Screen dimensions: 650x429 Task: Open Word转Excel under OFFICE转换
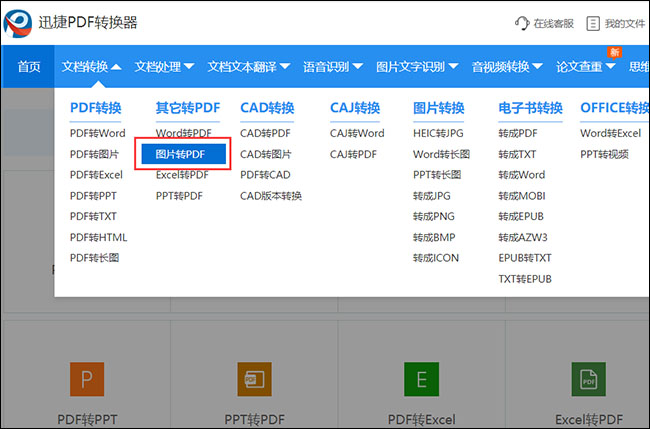611,133
